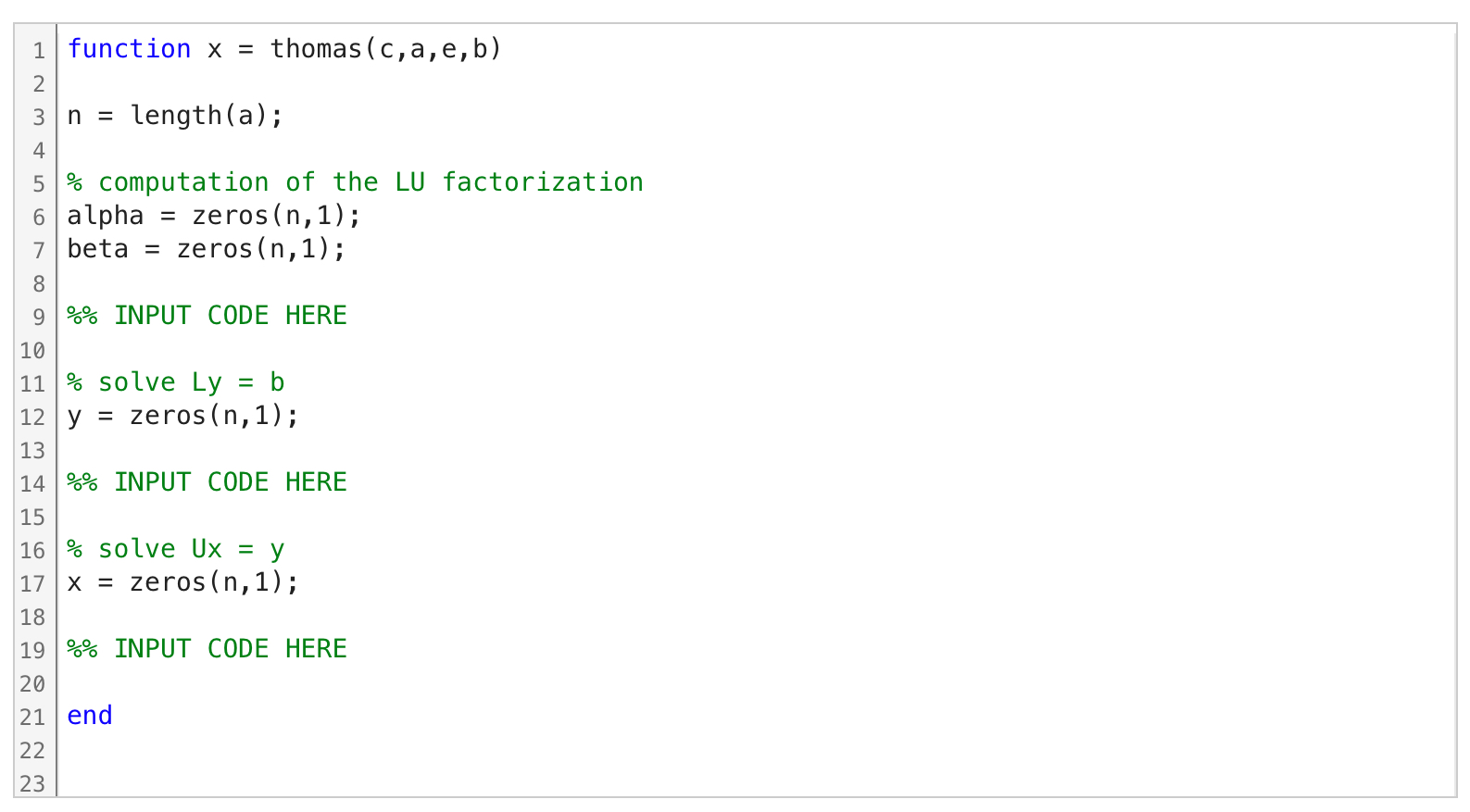Click the solve Ly = b comment

tap(176, 382)
